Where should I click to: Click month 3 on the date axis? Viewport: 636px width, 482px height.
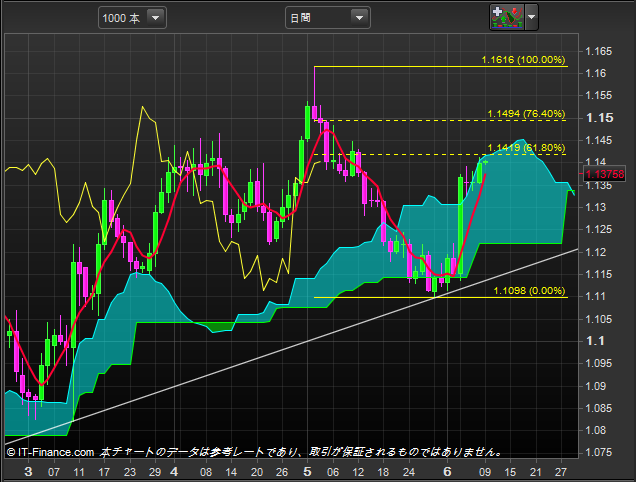pyautogui.click(x=28, y=472)
